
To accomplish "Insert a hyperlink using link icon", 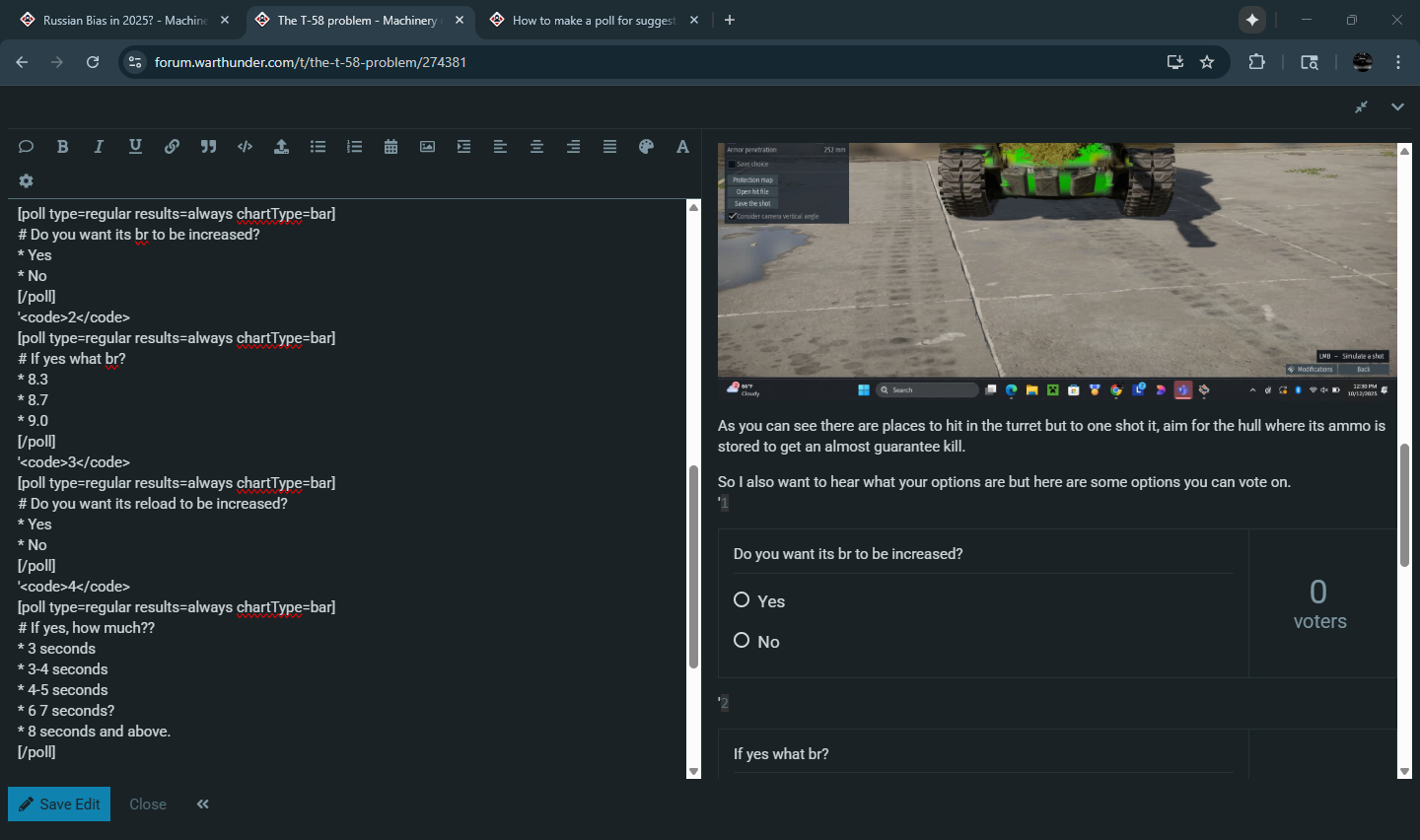I will [x=172, y=147].
